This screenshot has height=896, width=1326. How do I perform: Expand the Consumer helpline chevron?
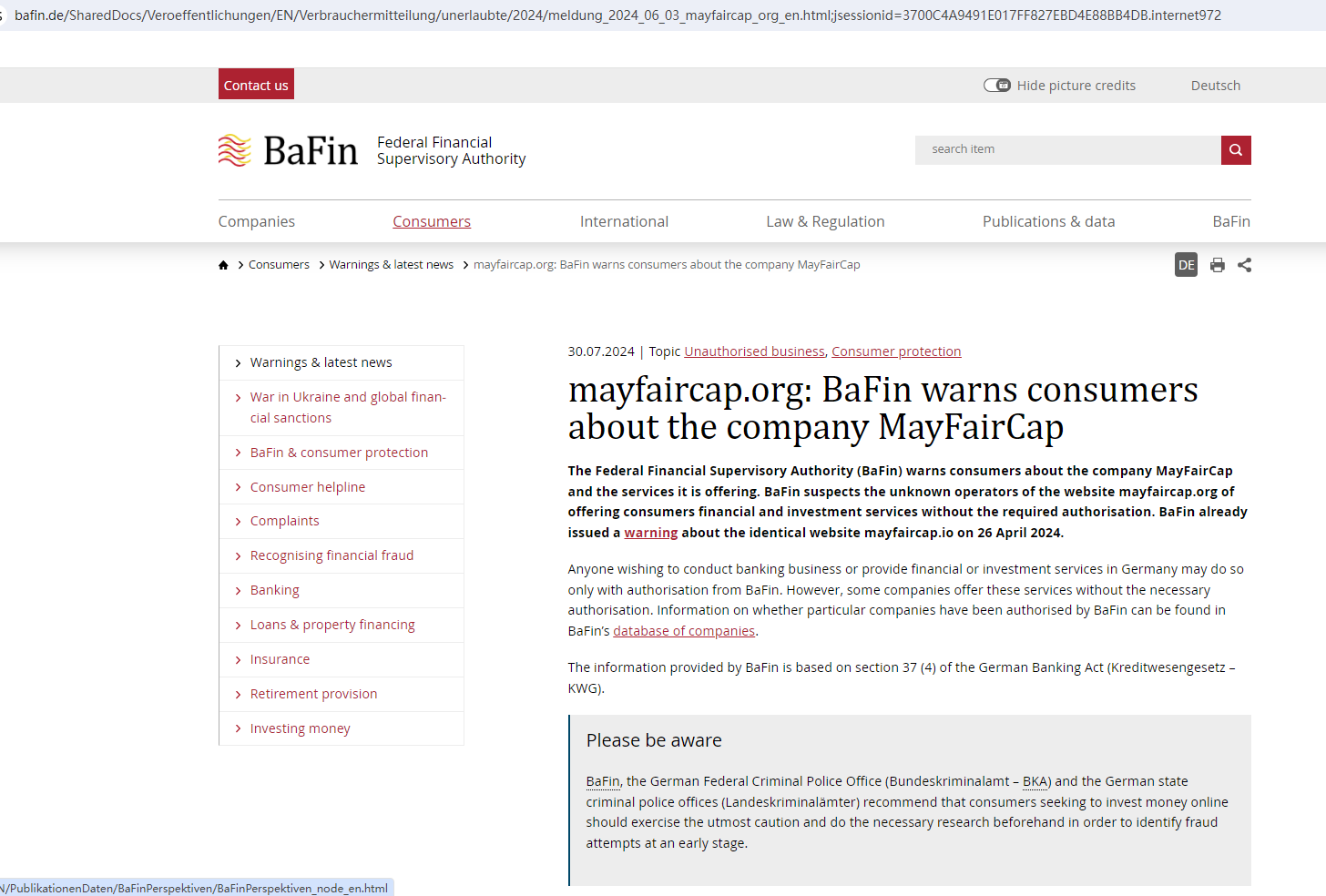tap(239, 487)
